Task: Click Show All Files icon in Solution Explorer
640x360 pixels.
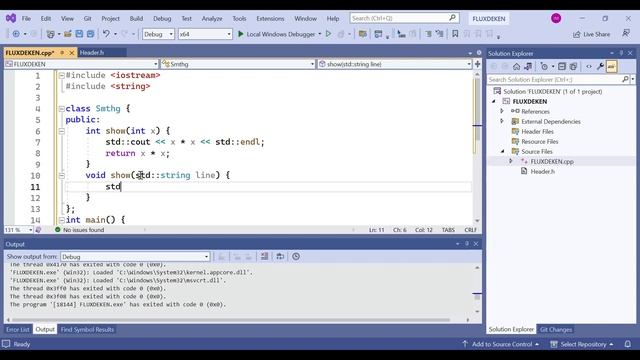Action: 573,67
